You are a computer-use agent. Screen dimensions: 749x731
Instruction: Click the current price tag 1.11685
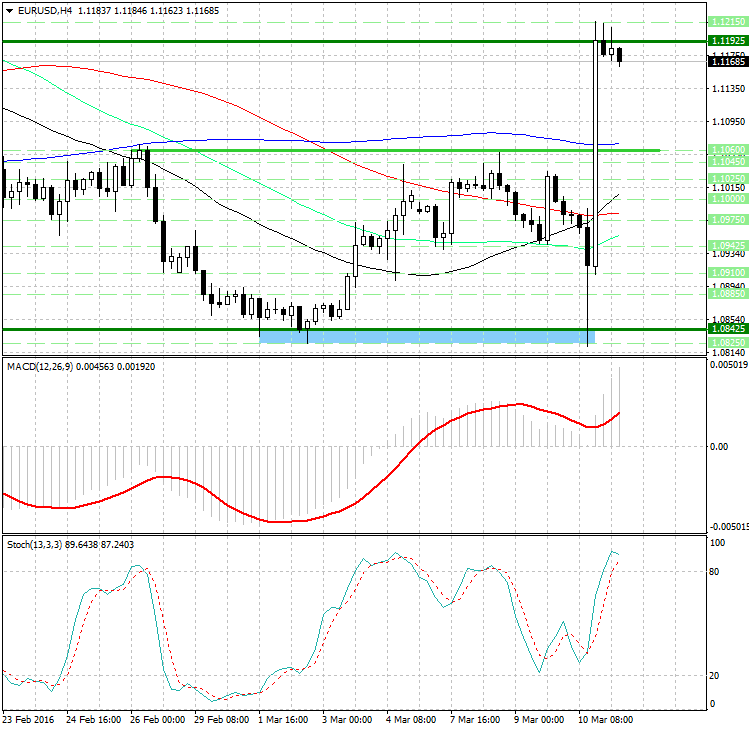point(725,62)
